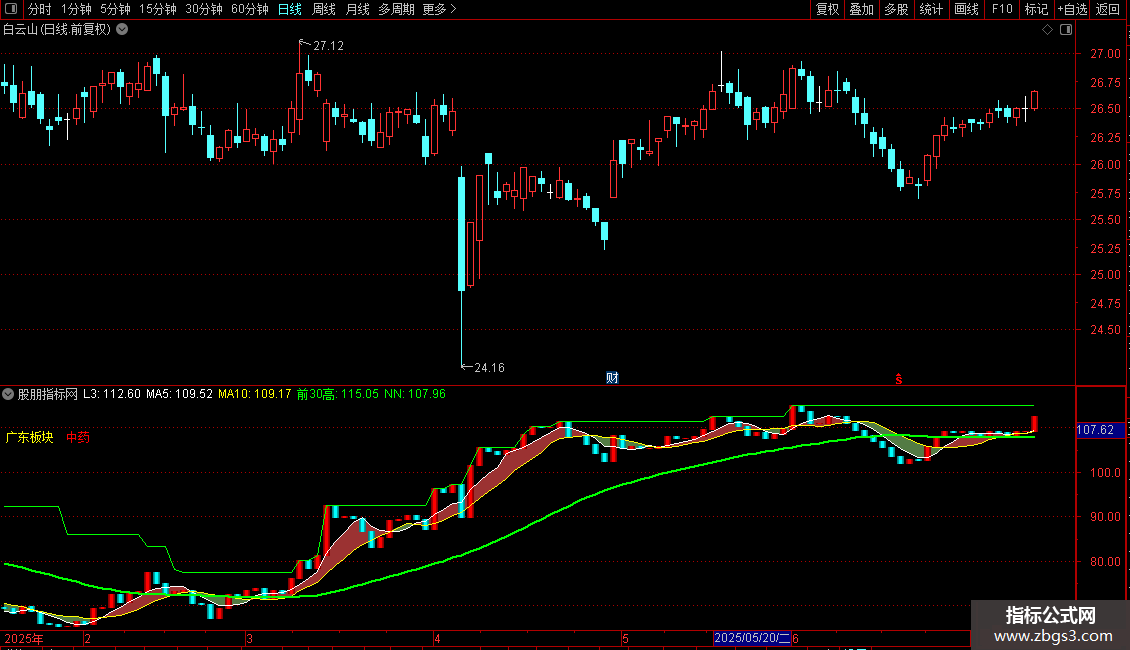Select the 30分钟 period
The image size is (1130, 650).
point(204,9)
